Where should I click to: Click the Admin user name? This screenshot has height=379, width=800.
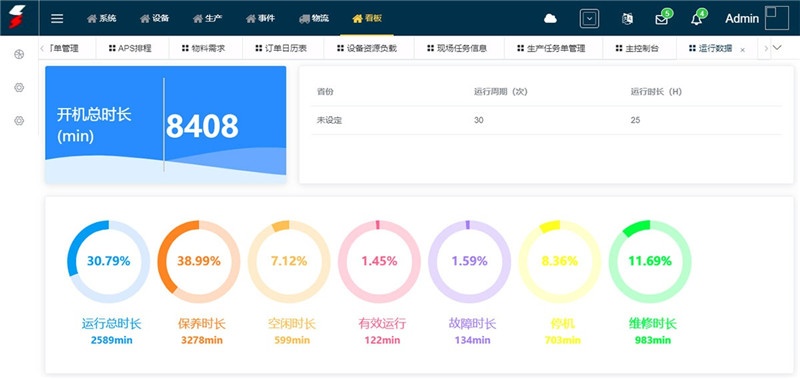(742, 19)
